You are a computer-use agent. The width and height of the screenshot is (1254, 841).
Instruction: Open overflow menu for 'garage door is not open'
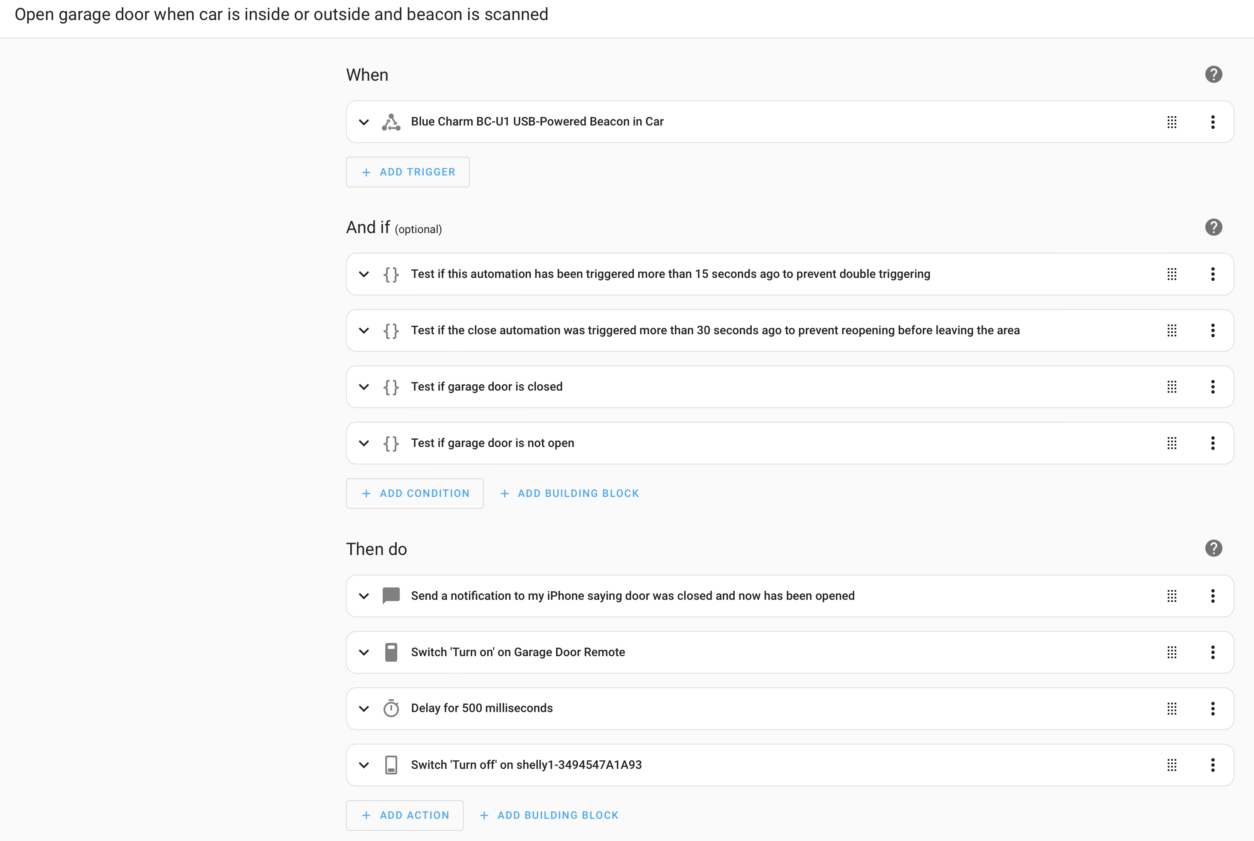tap(1212, 443)
